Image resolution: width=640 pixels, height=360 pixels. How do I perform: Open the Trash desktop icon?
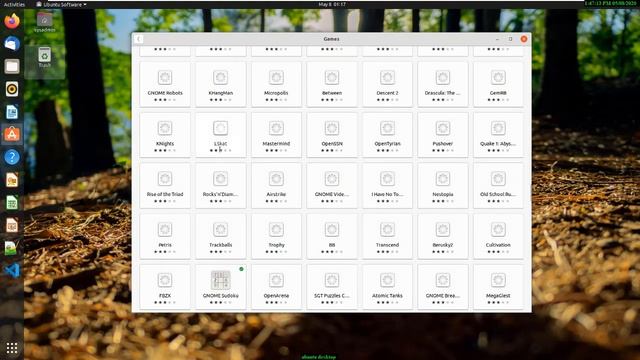(x=44, y=57)
